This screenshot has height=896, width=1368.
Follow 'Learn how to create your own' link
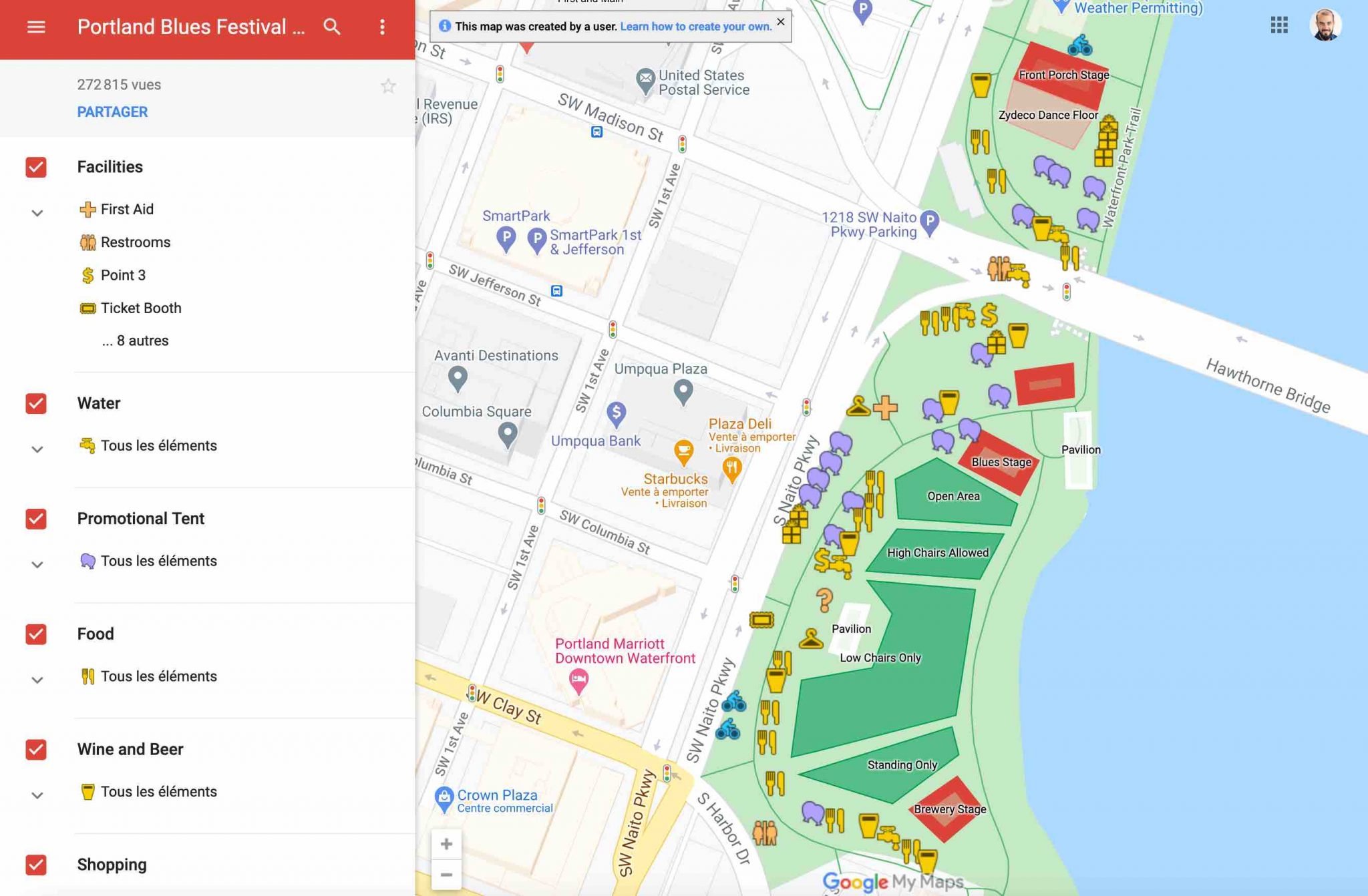(x=695, y=26)
